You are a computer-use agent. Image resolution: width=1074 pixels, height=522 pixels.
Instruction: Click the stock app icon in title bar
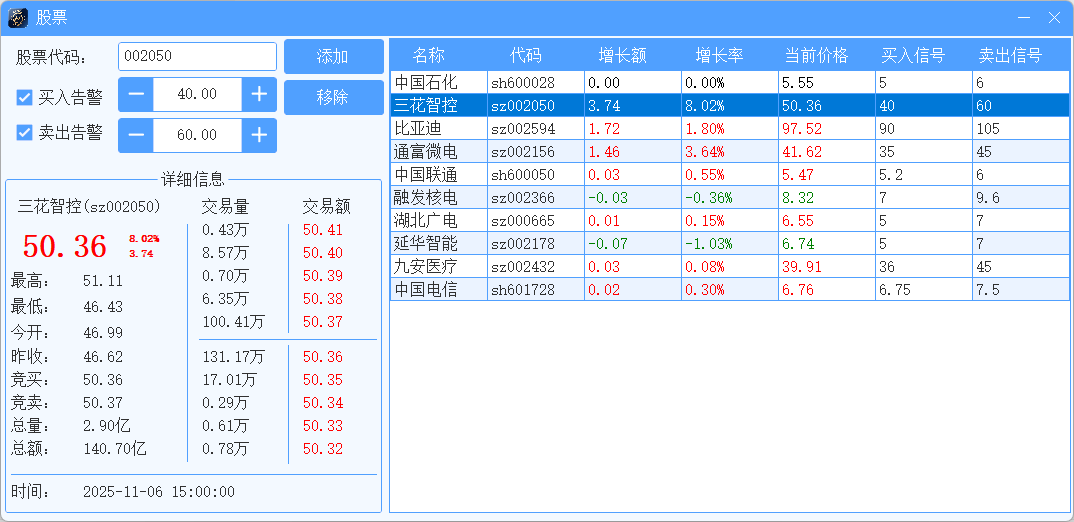(x=18, y=18)
